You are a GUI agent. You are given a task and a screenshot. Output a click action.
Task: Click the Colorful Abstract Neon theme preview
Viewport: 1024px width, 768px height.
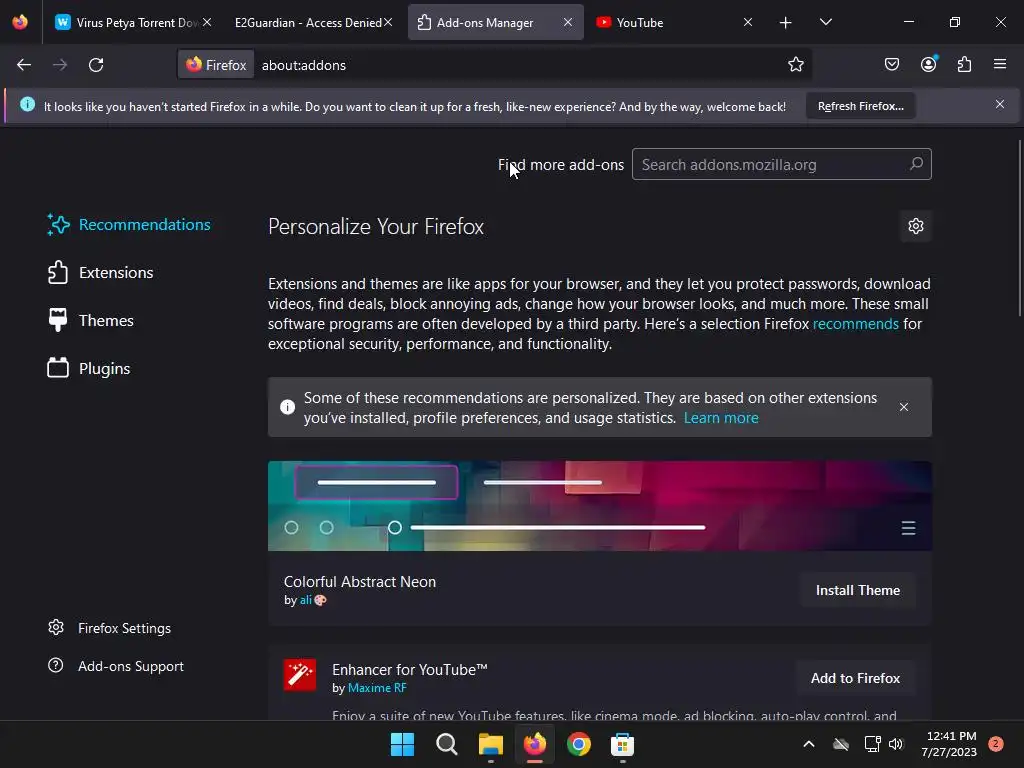point(600,506)
